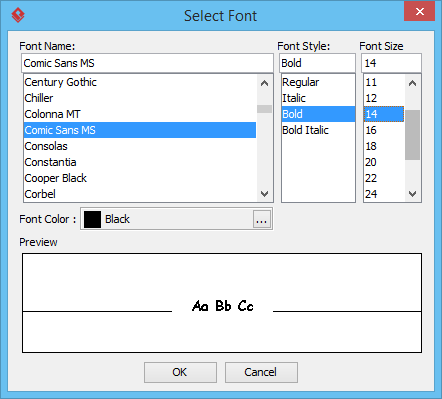Confirm the font with the OK button
Viewport: 442px width, 399px height.
180,372
